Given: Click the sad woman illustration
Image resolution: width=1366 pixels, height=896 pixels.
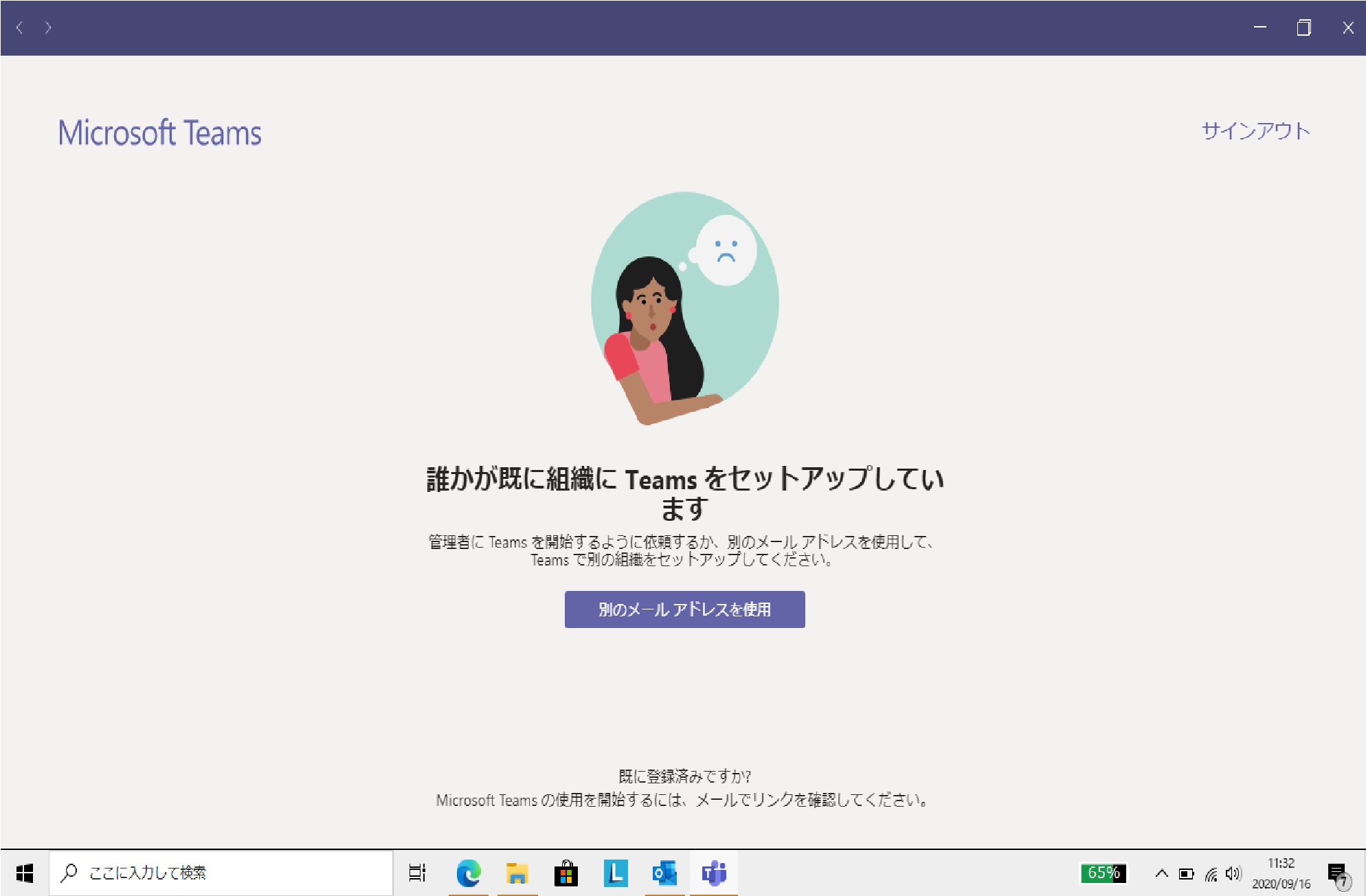Looking at the screenshot, I should point(684,309).
